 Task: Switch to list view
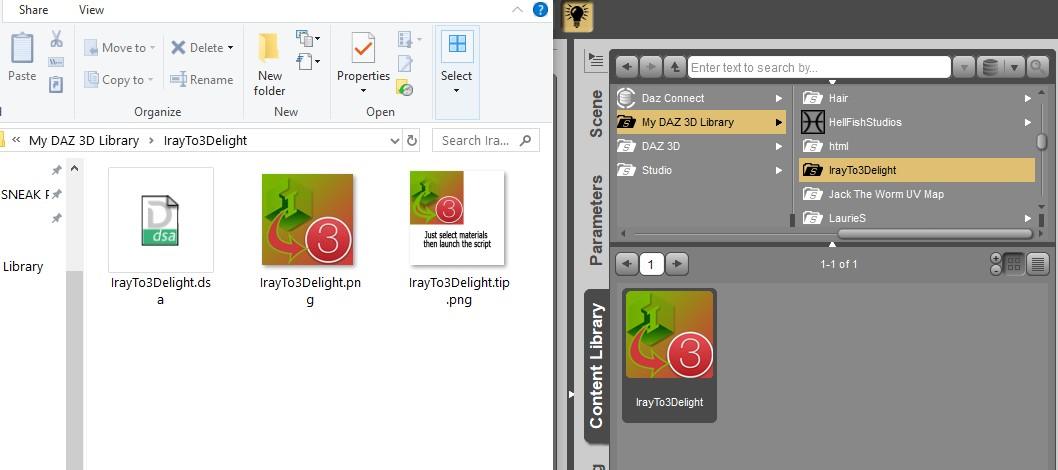click(x=1038, y=264)
